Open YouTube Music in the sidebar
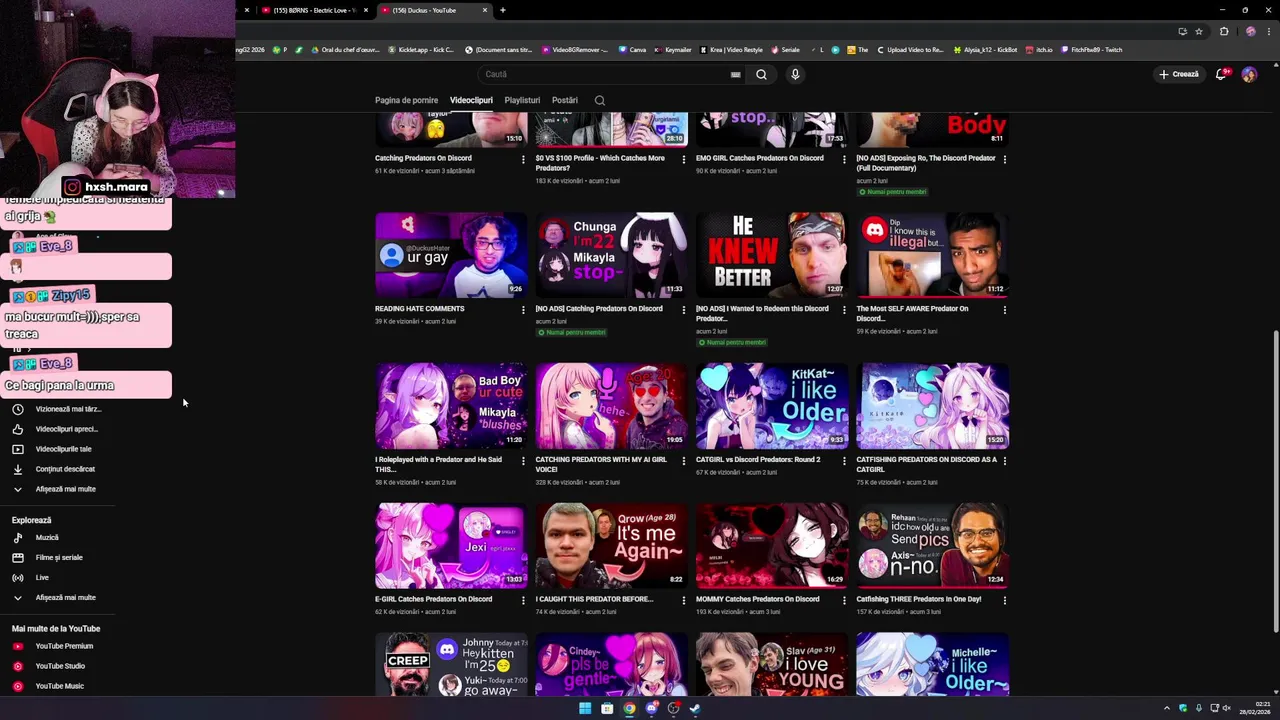 click(59, 686)
